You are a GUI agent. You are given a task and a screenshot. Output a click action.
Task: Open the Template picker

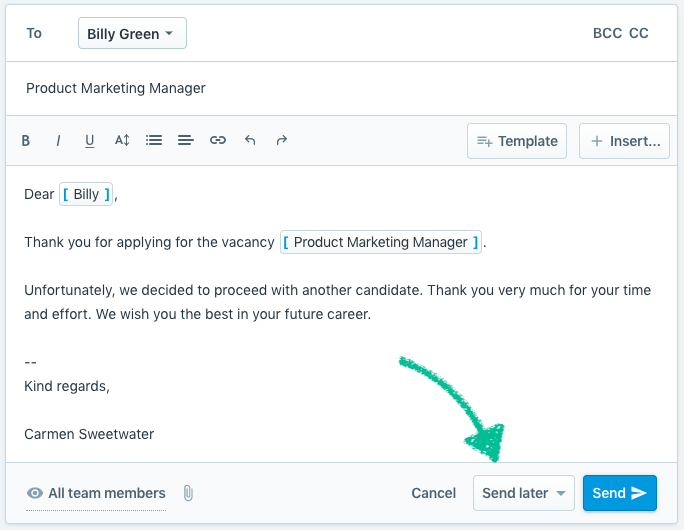(517, 141)
